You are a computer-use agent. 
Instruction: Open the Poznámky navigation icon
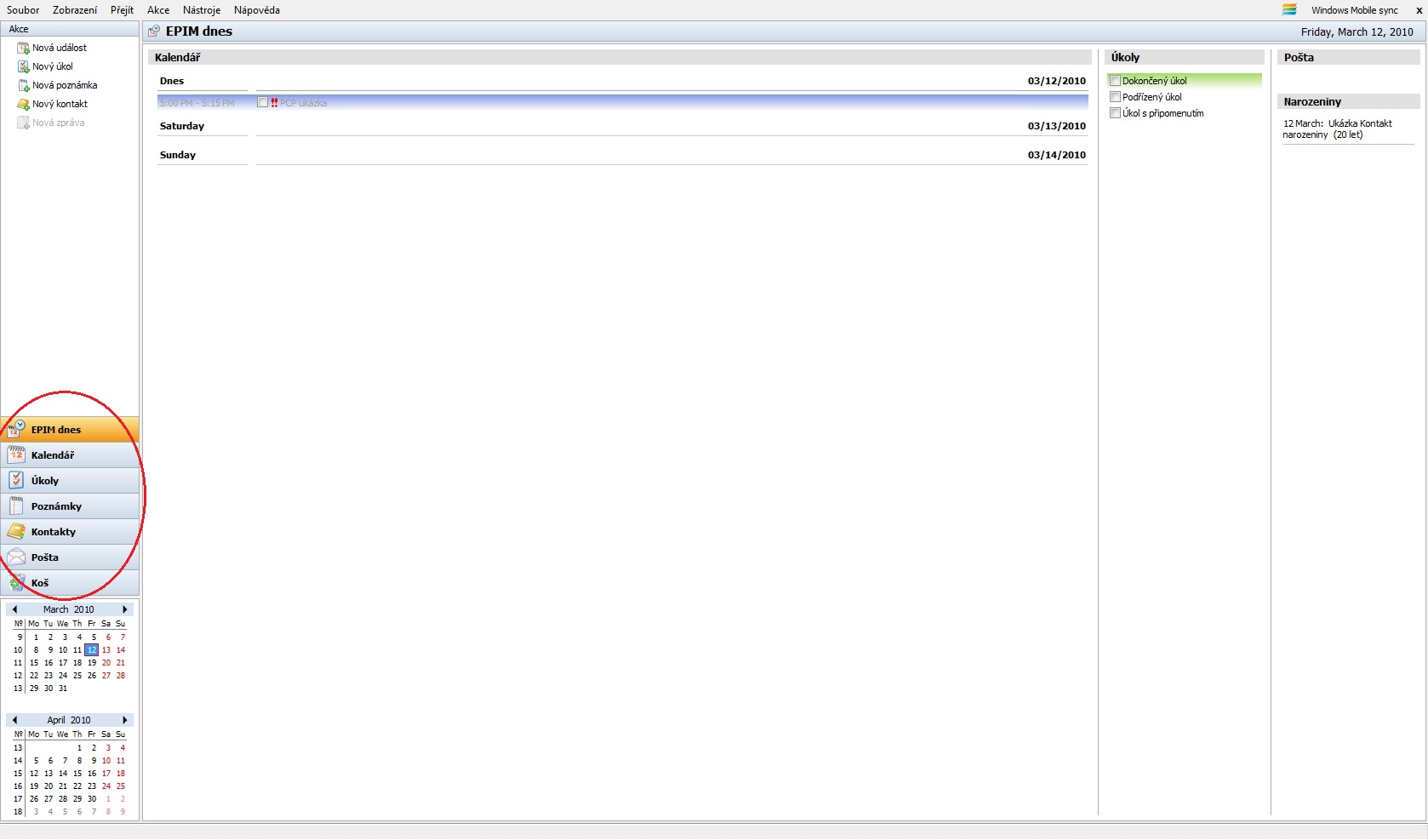coord(16,506)
